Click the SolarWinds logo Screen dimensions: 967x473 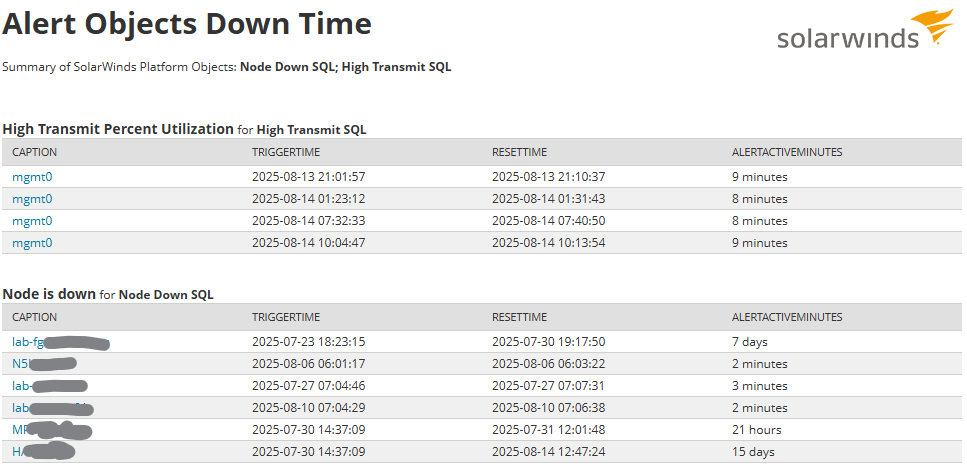[865, 29]
